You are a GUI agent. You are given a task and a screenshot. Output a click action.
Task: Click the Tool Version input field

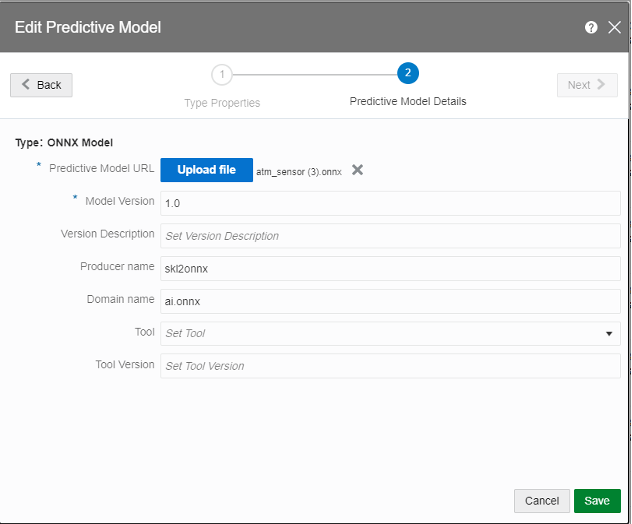pos(390,366)
